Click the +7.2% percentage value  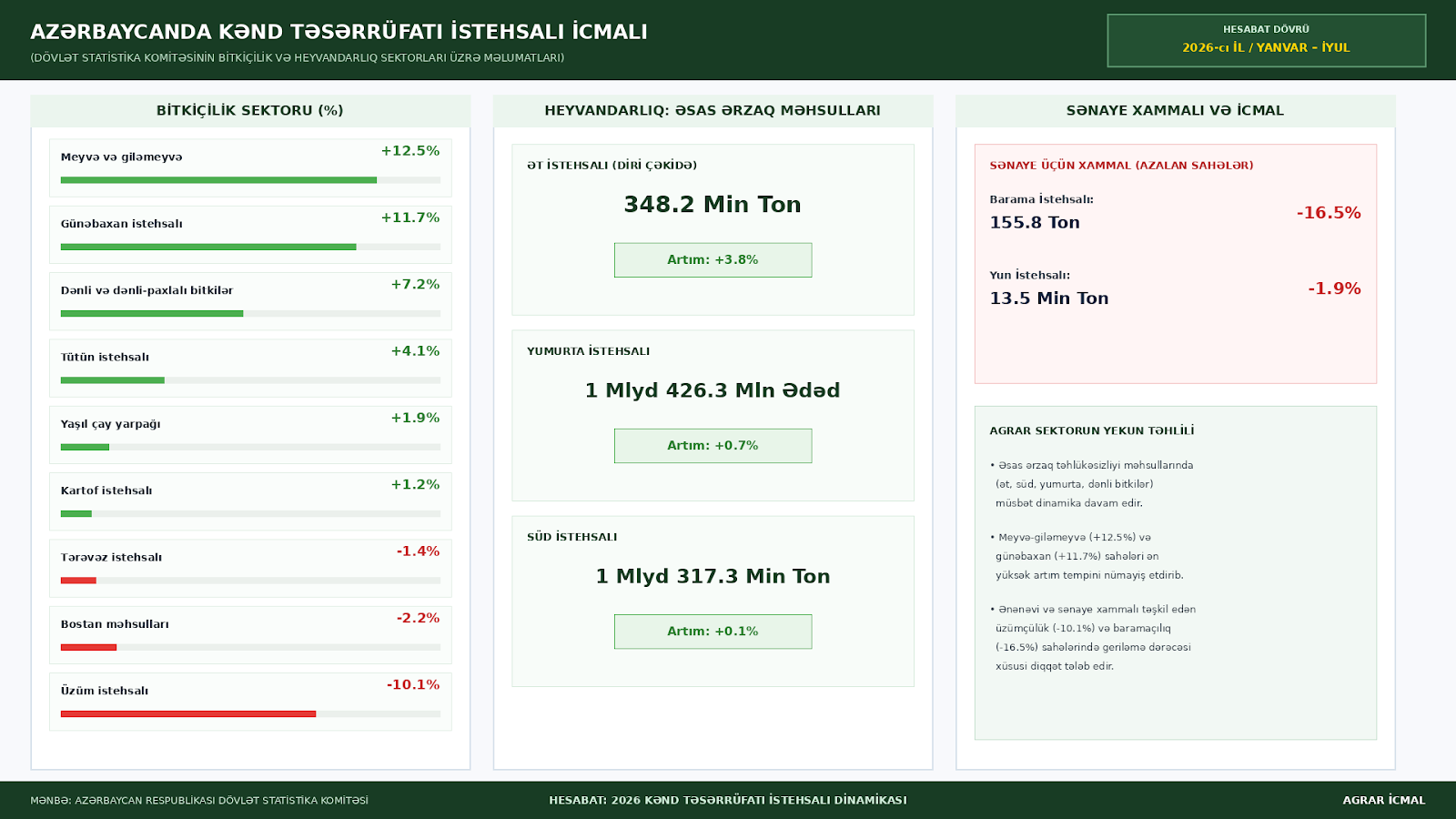[415, 284]
